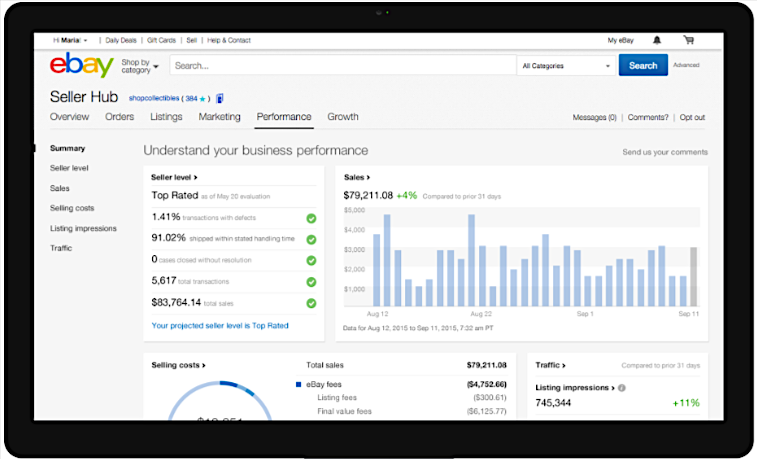Open Help & Contact link
Viewport: 757px width, 459px height.
pyautogui.click(x=229, y=41)
